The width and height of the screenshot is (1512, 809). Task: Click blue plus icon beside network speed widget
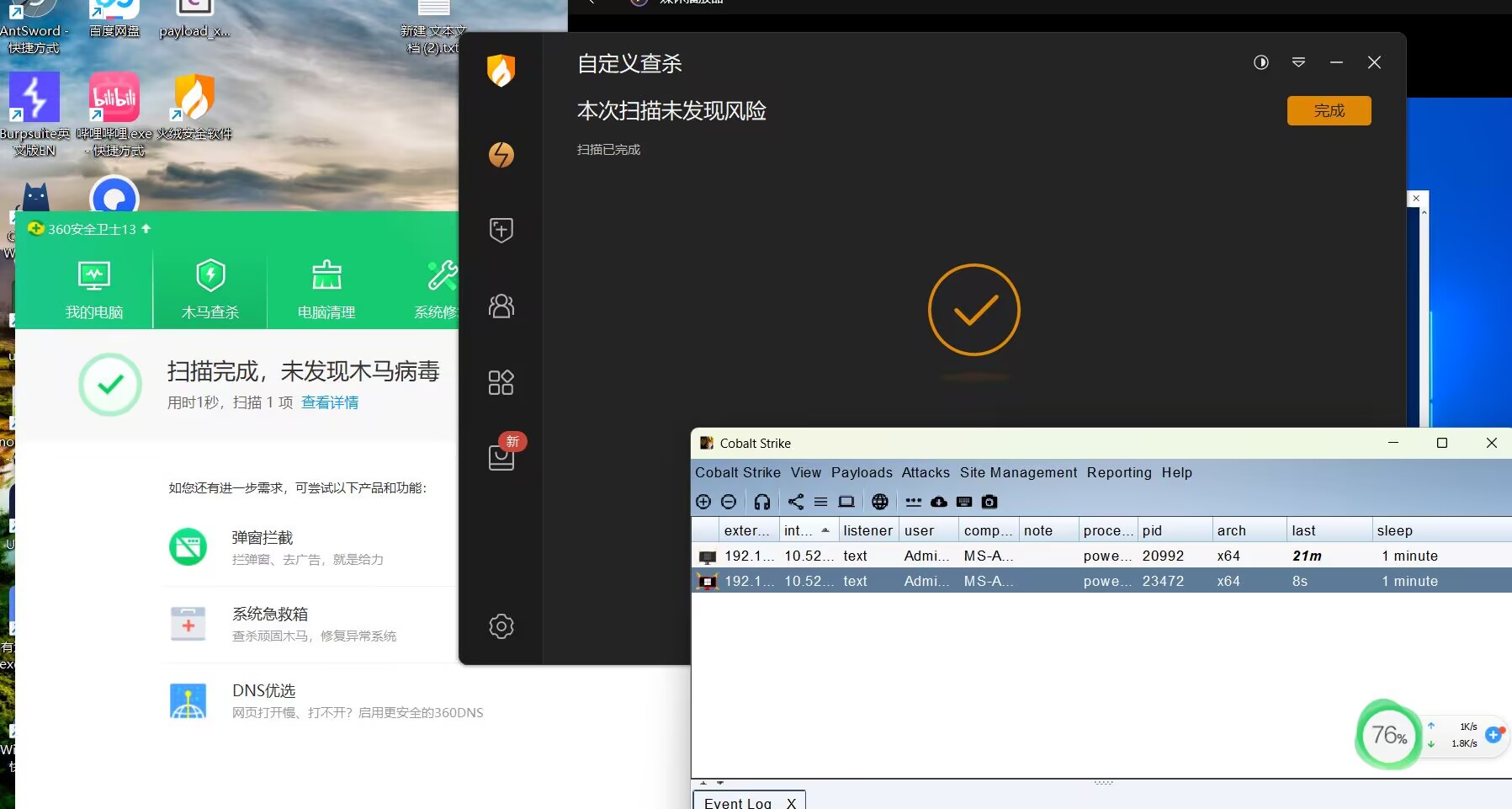coord(1493,735)
